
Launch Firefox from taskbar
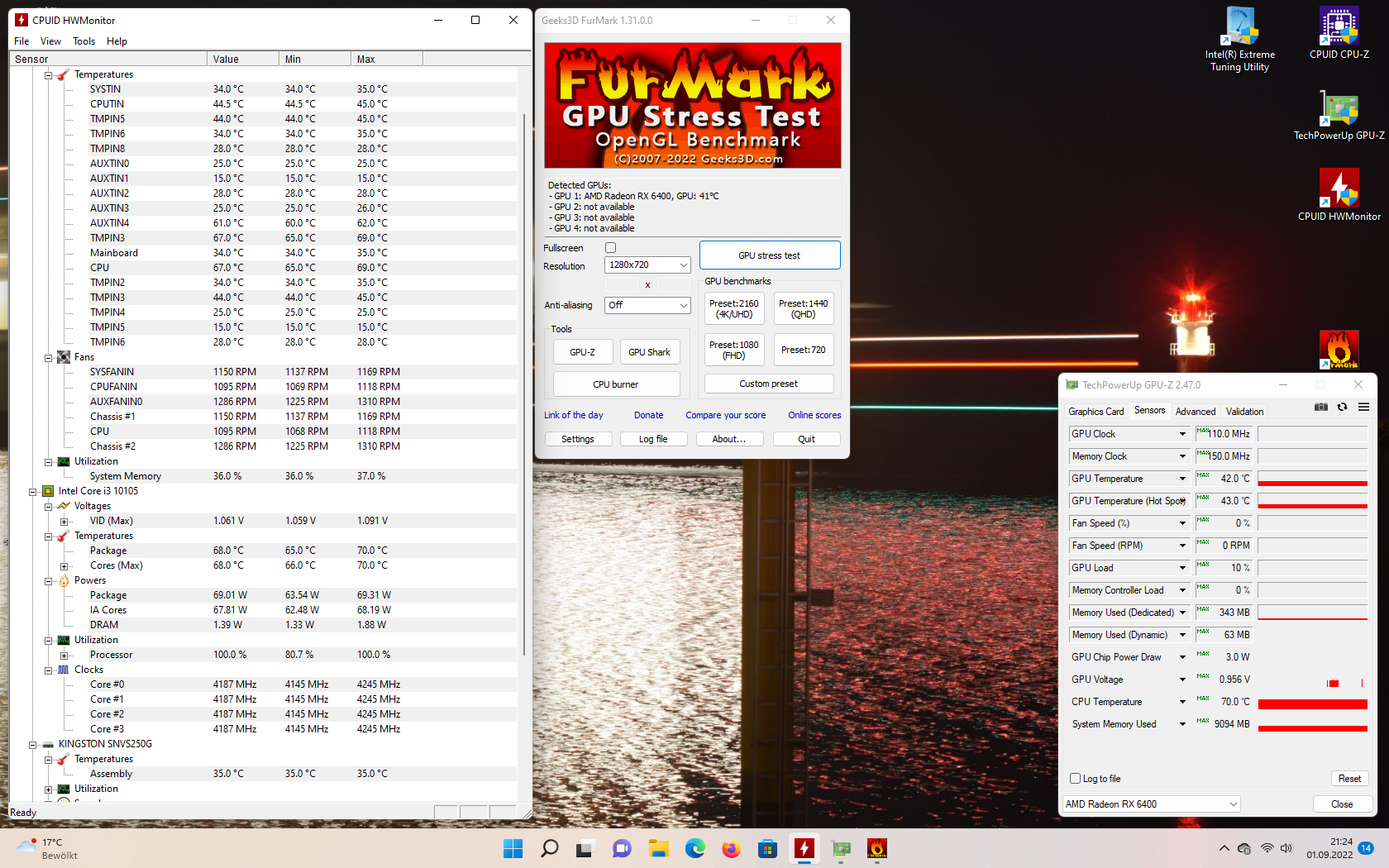click(731, 848)
